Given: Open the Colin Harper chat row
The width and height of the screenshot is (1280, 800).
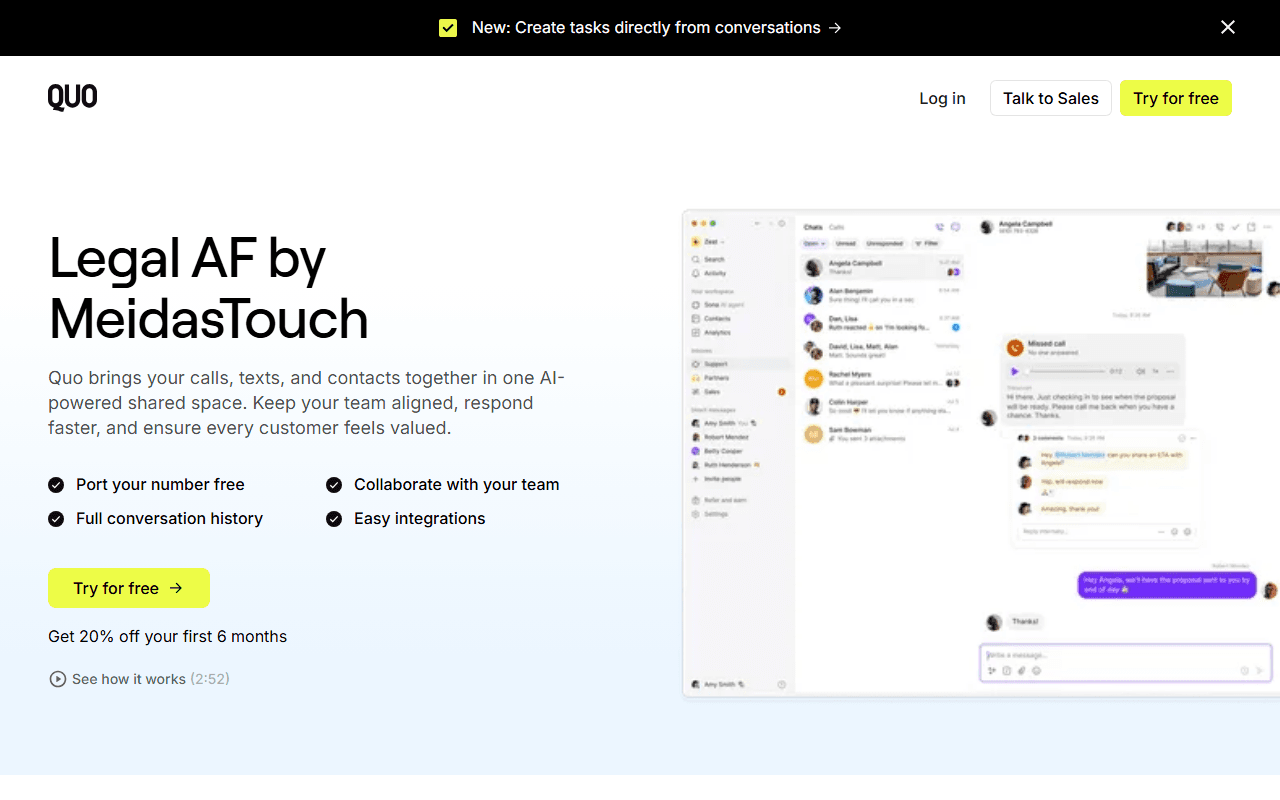Looking at the screenshot, I should click(881, 406).
